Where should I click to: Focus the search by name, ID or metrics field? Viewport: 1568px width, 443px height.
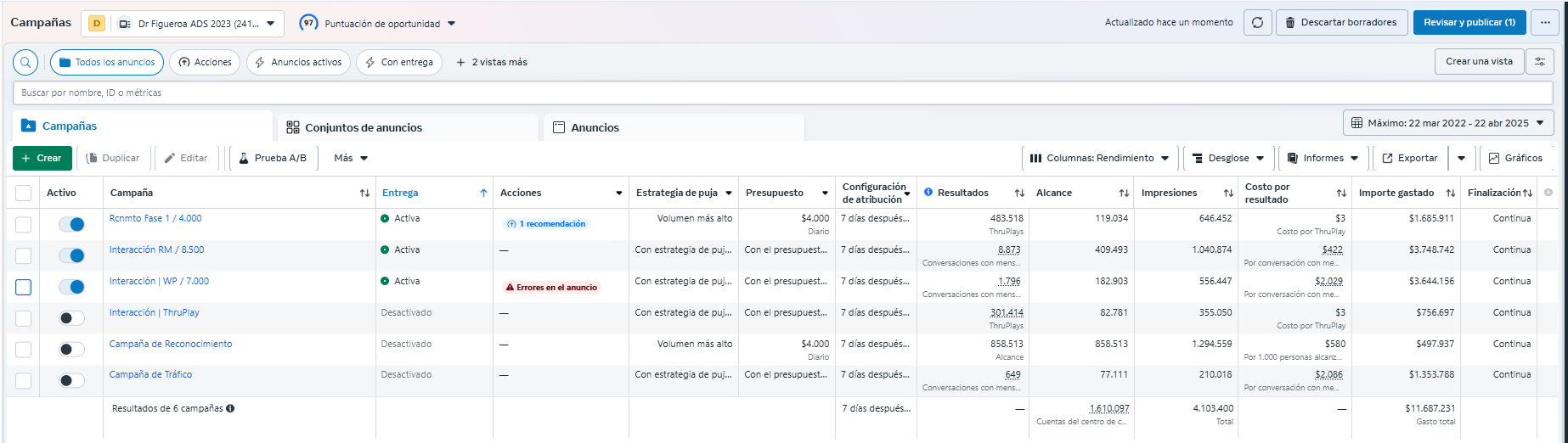pyautogui.click(x=783, y=93)
